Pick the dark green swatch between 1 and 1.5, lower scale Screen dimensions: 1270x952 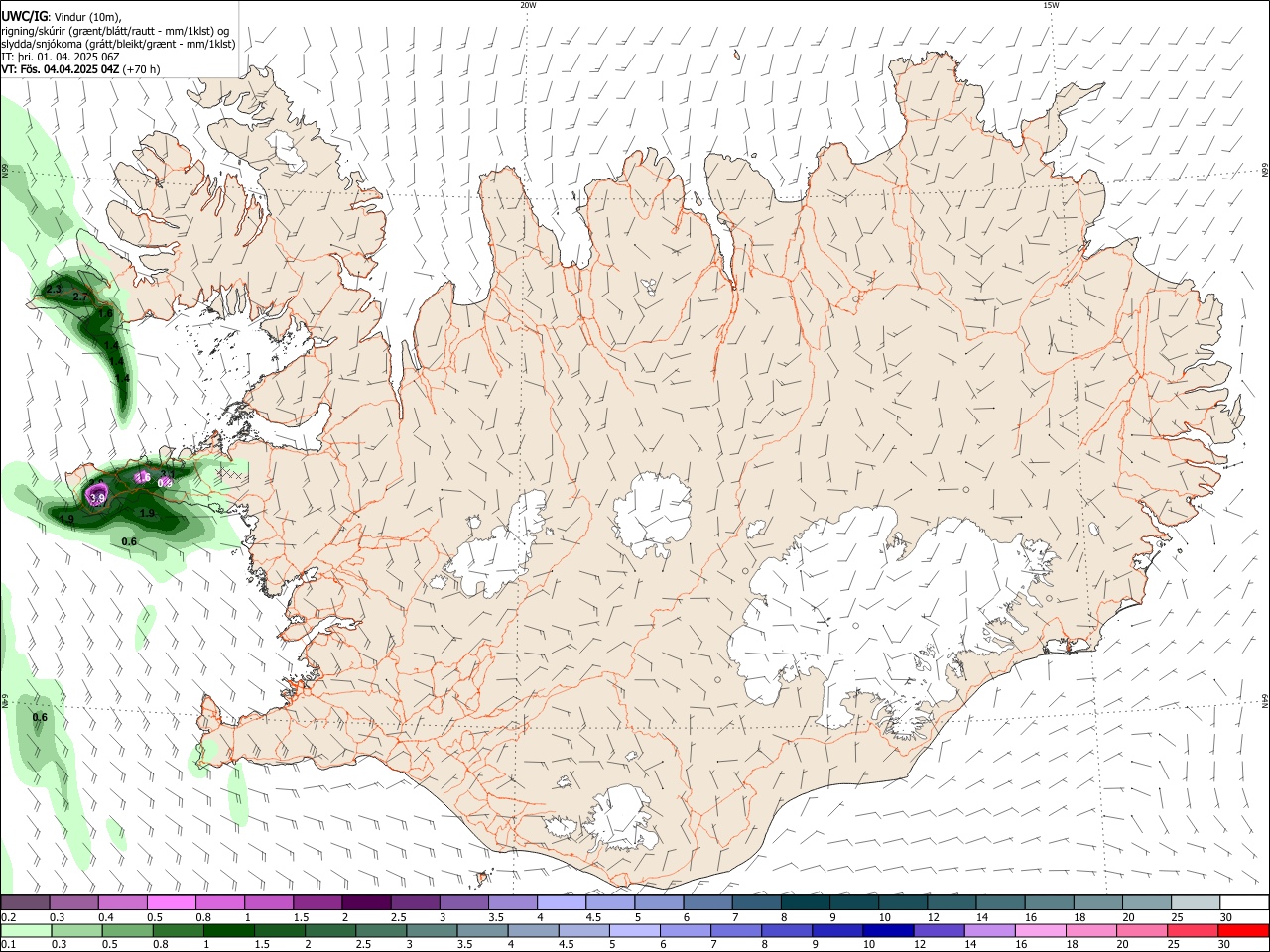[x=227, y=931]
